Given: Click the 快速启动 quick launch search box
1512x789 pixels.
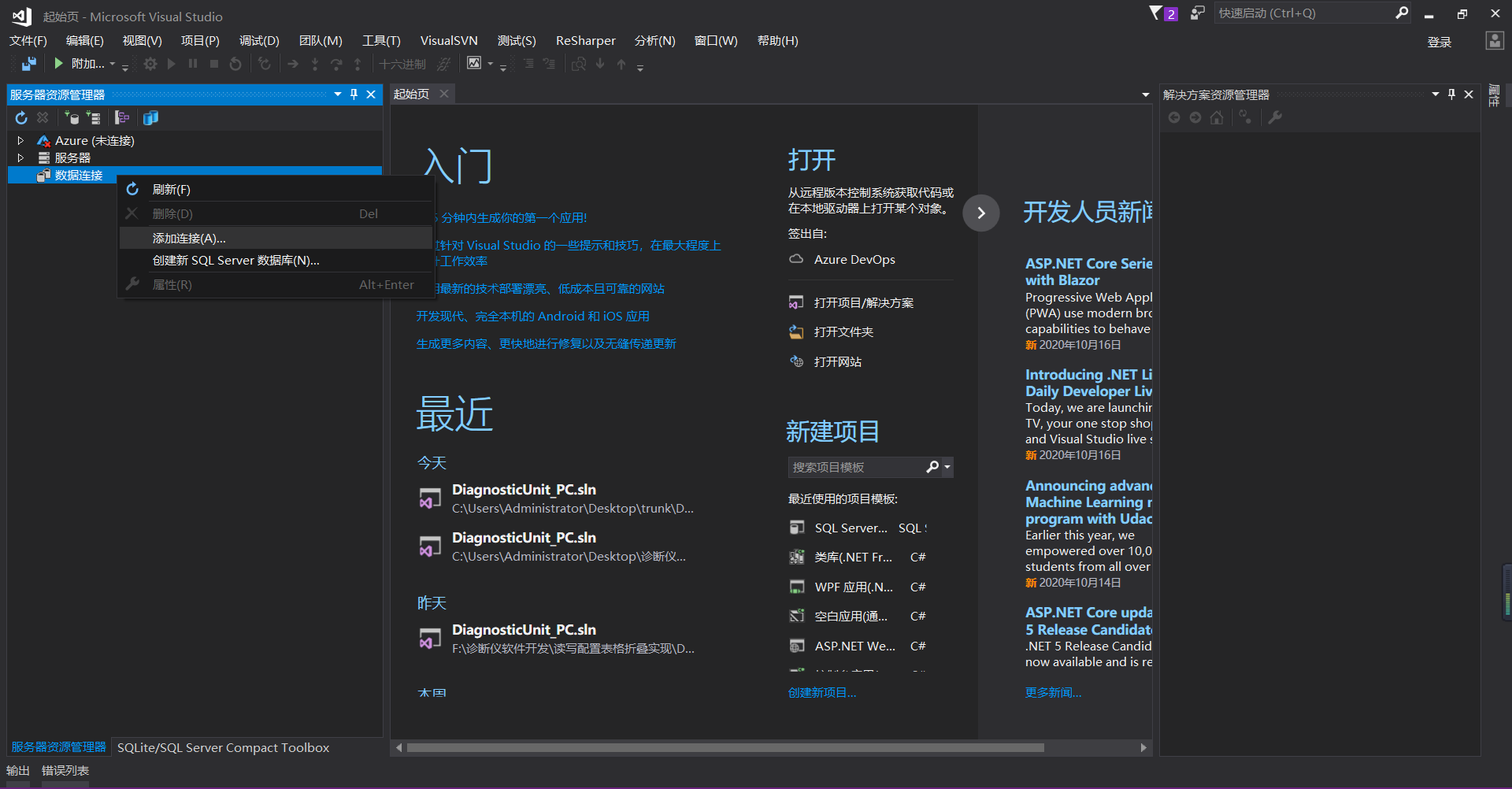Looking at the screenshot, I should 1311,13.
